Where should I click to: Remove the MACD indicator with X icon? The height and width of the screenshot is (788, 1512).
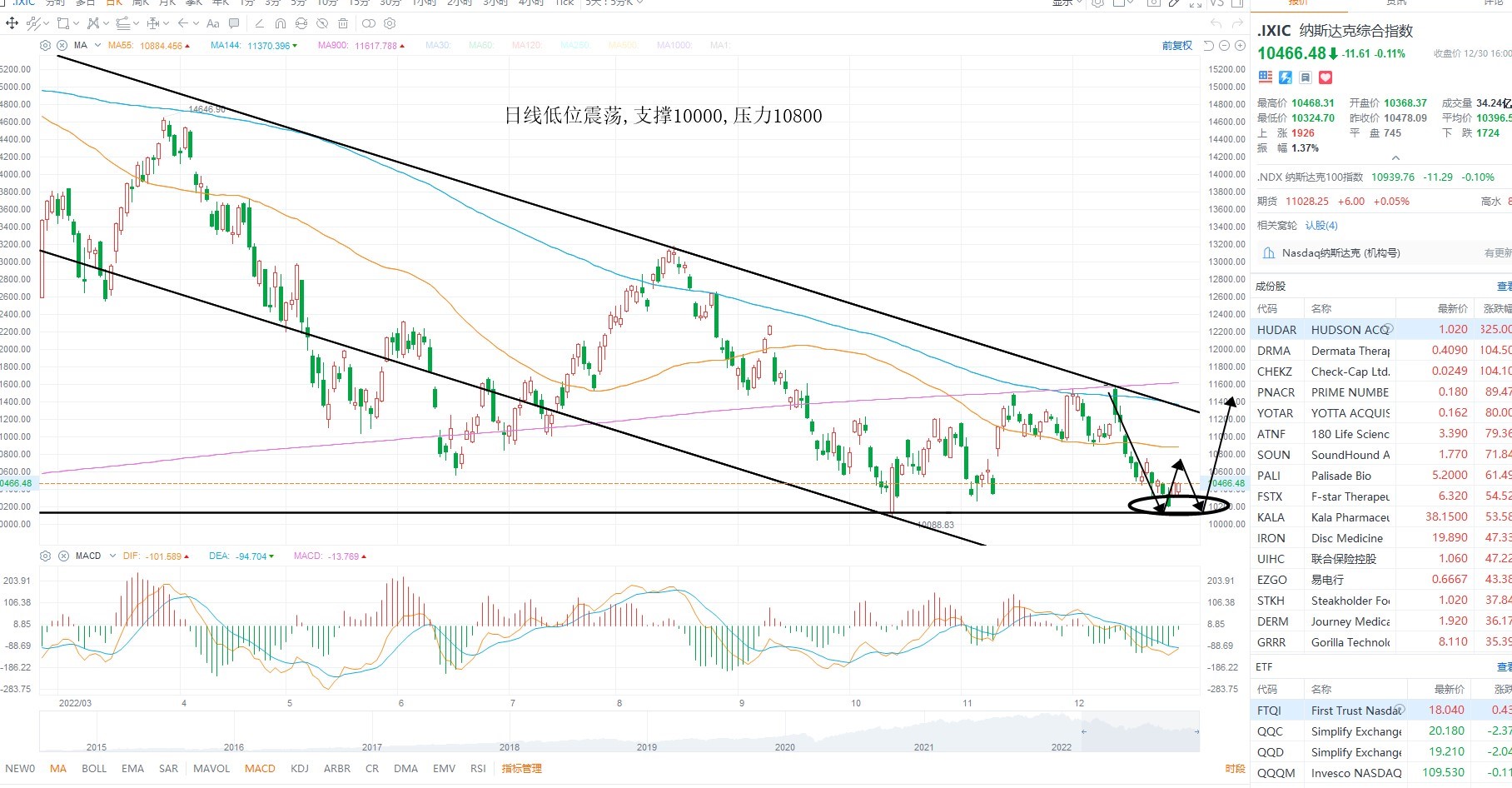[63, 556]
